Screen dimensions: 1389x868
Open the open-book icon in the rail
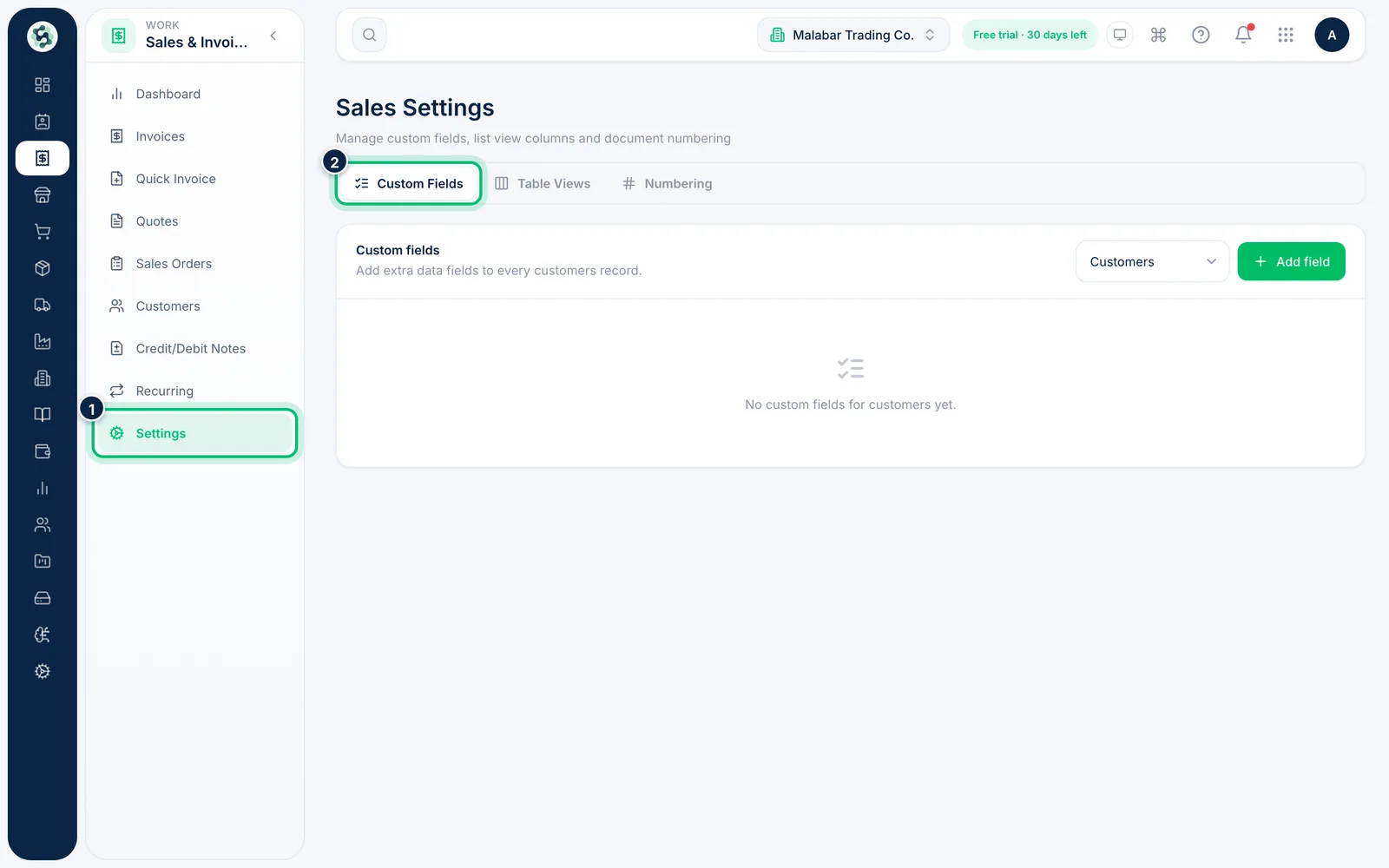tap(42, 415)
